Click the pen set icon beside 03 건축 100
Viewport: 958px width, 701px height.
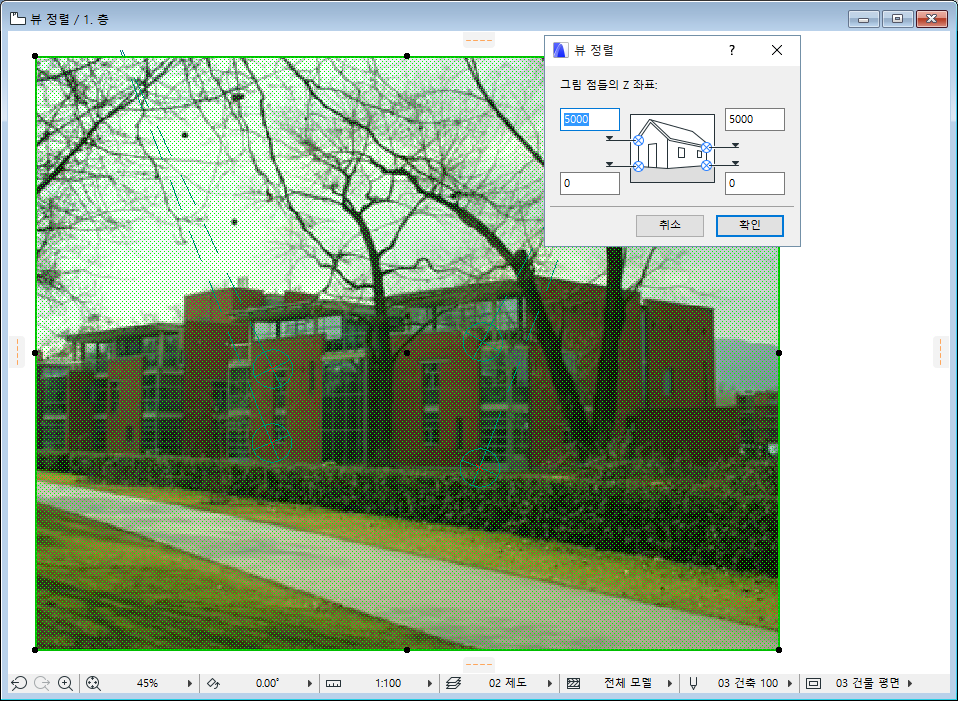pyautogui.click(x=693, y=683)
